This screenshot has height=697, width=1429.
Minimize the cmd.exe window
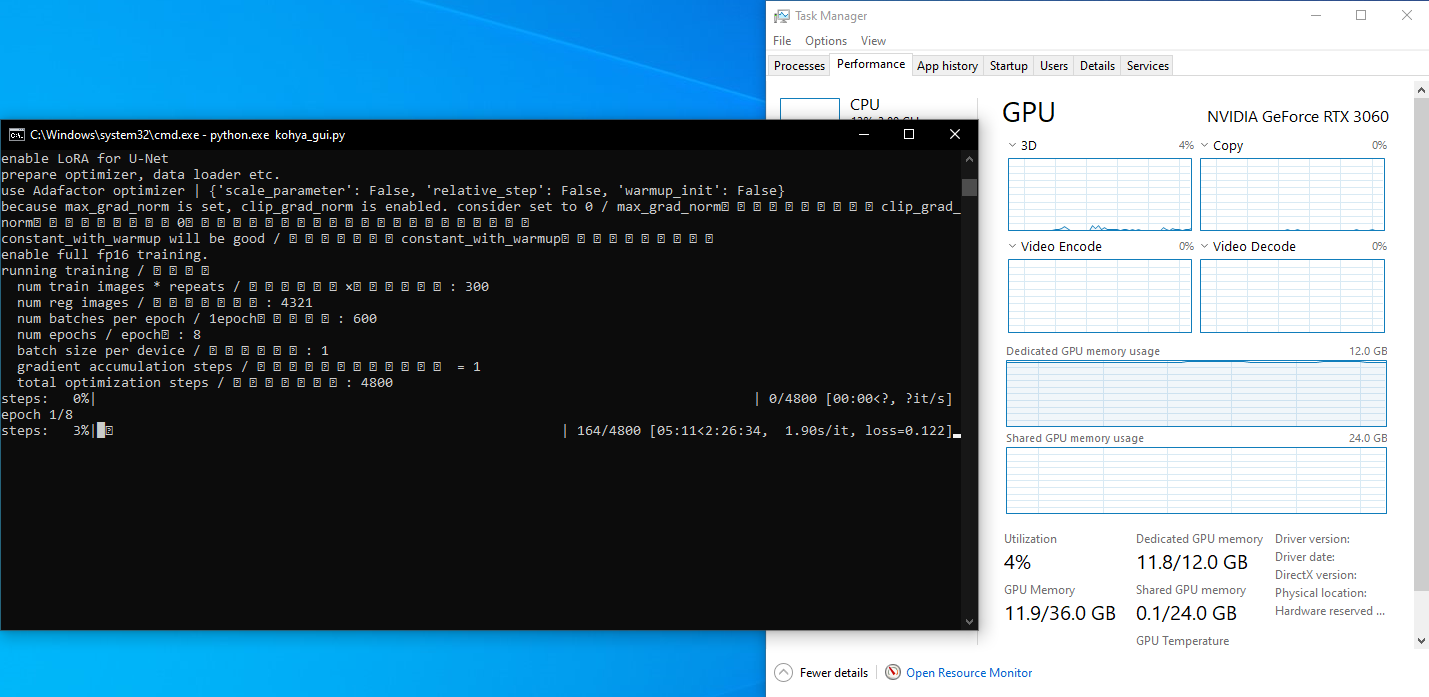(862, 135)
